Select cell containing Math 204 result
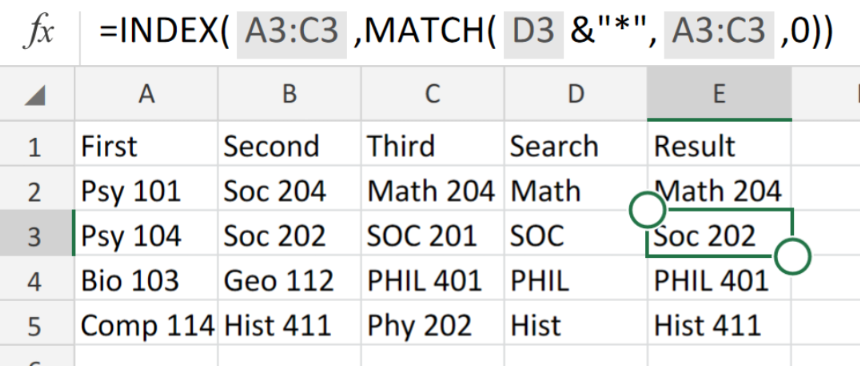Viewport: 860px width, 366px height. pos(719,191)
